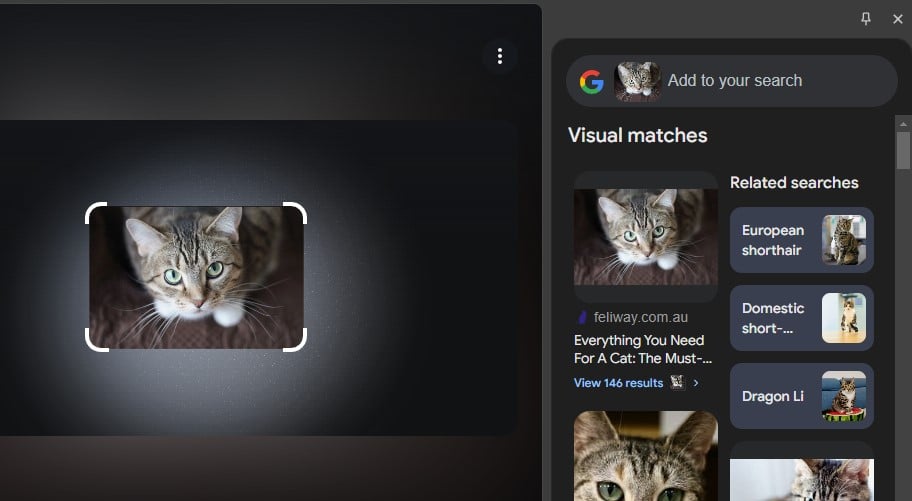Click the scrollbar up arrow

click(903, 123)
